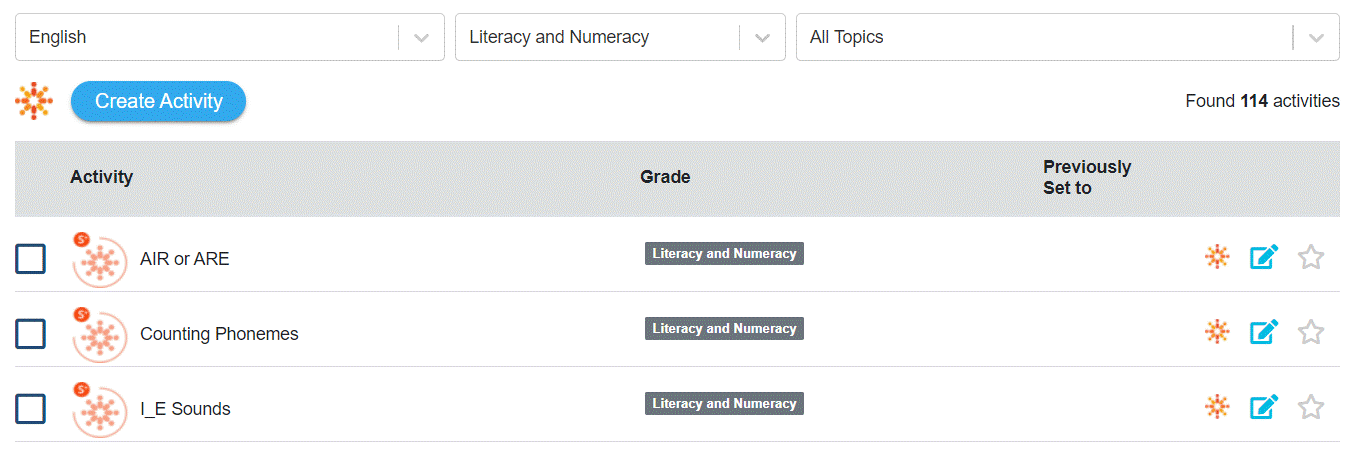
Task: Click Literacy and Numeracy badge on I_E Sounds
Action: coord(724,404)
